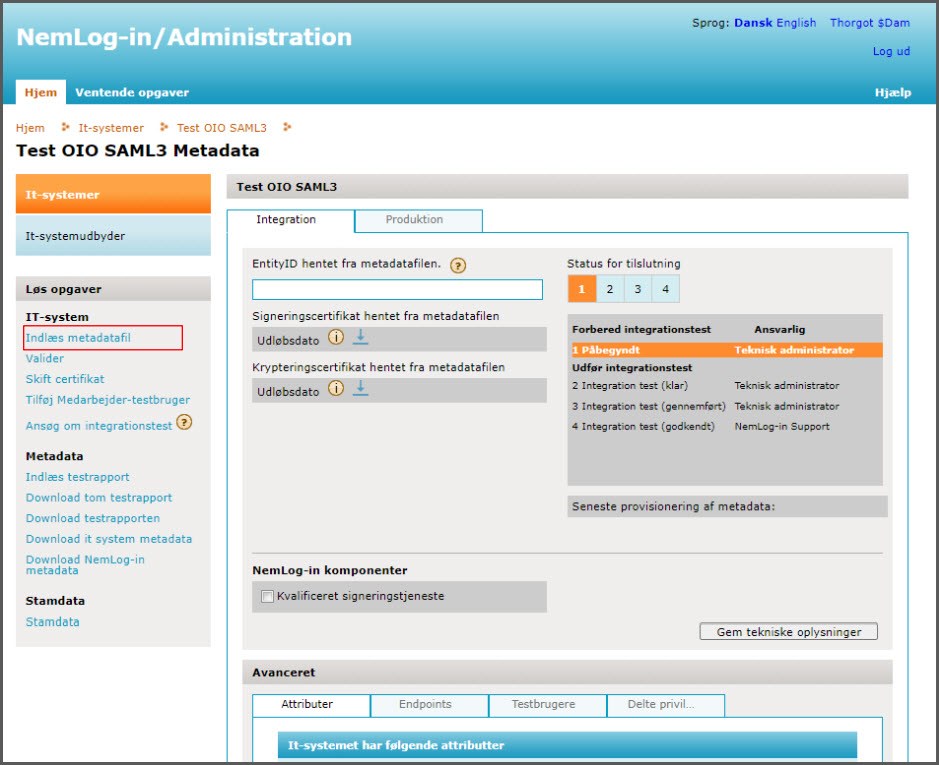Viewport: 939px width, 765px height.
Task: Click Download NemLog-in metadata link
Action: (85, 564)
